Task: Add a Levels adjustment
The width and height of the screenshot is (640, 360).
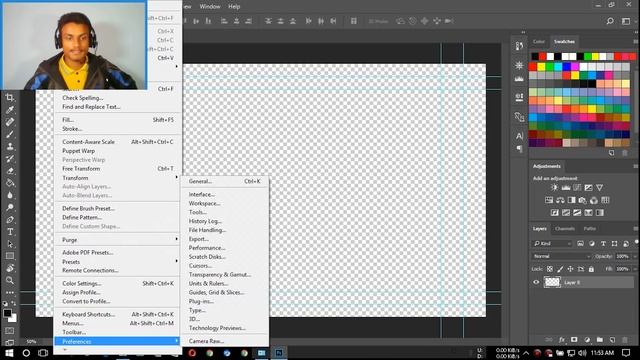Action: pos(566,188)
